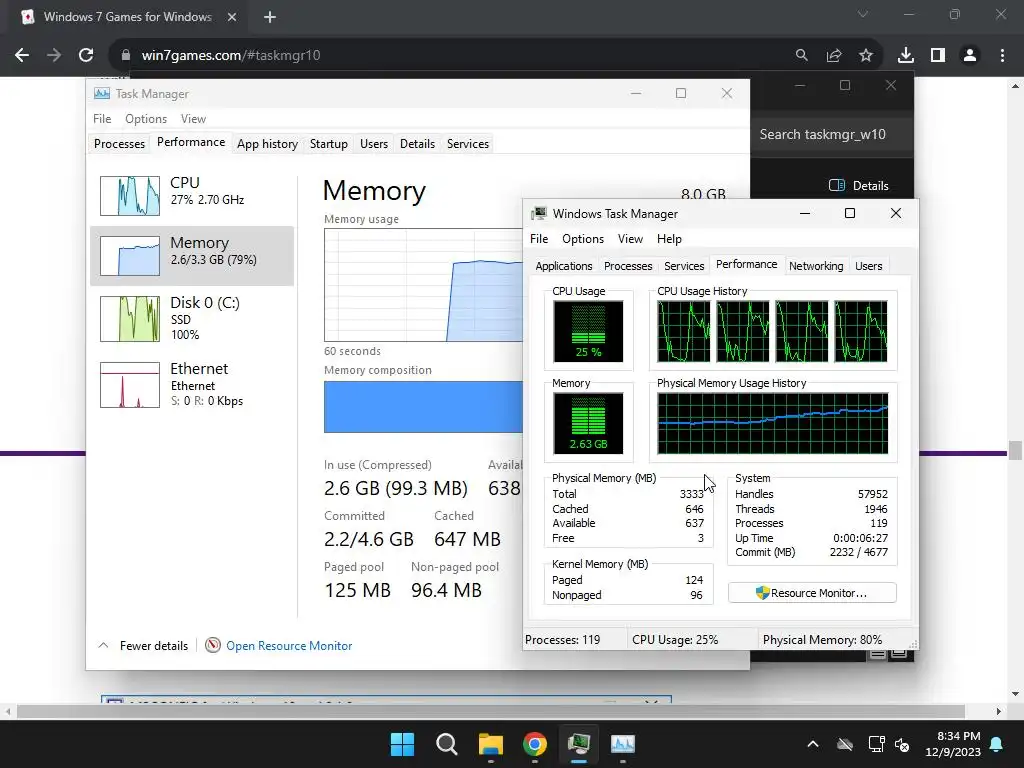
Task: Toggle the Chrome side panel icon
Action: 938,56
